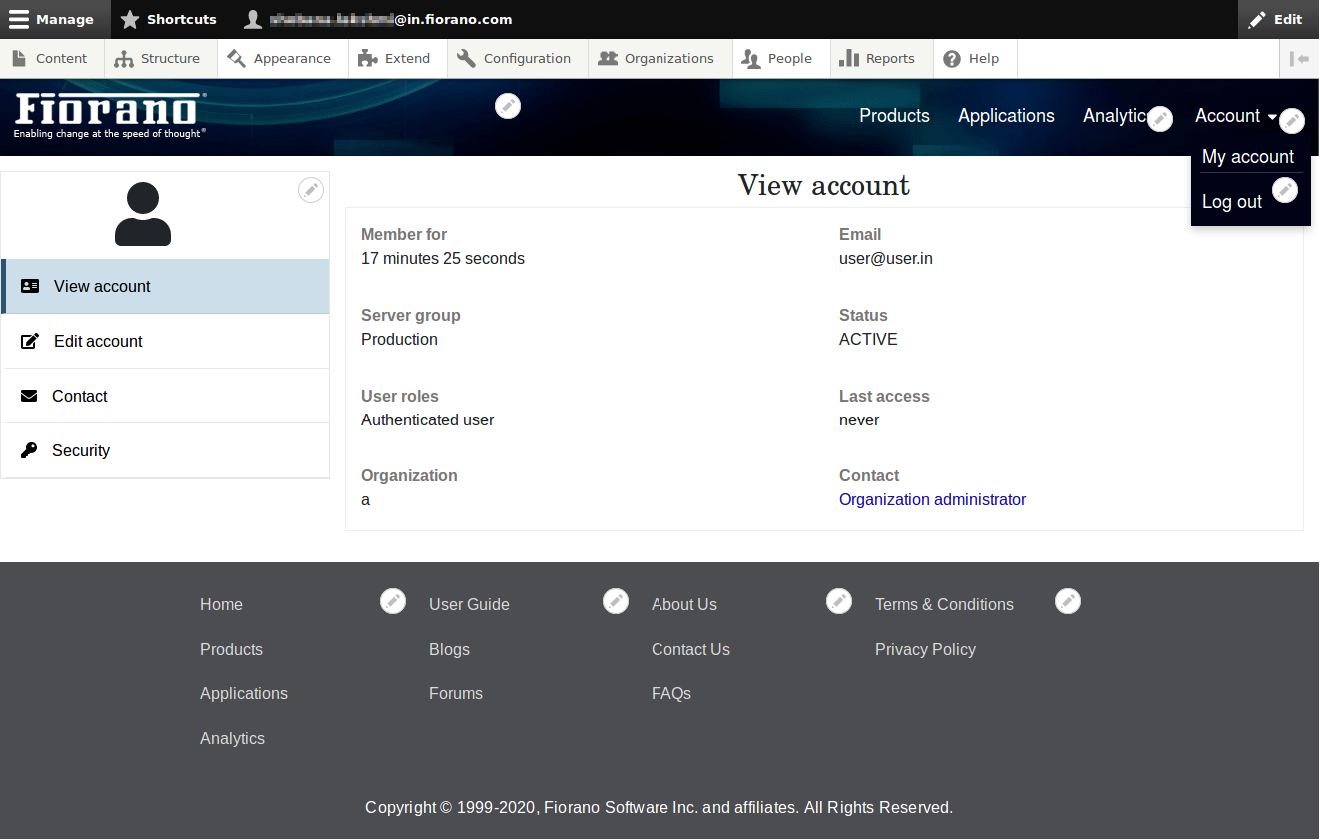This screenshot has width=1320, height=840.
Task: Click the pencil icon on sidebar profile block
Action: click(x=311, y=190)
